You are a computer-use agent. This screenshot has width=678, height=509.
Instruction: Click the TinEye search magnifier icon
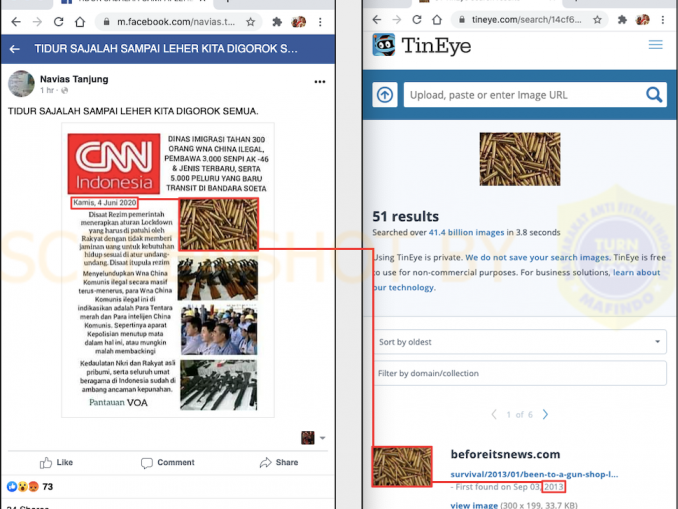[x=654, y=94]
